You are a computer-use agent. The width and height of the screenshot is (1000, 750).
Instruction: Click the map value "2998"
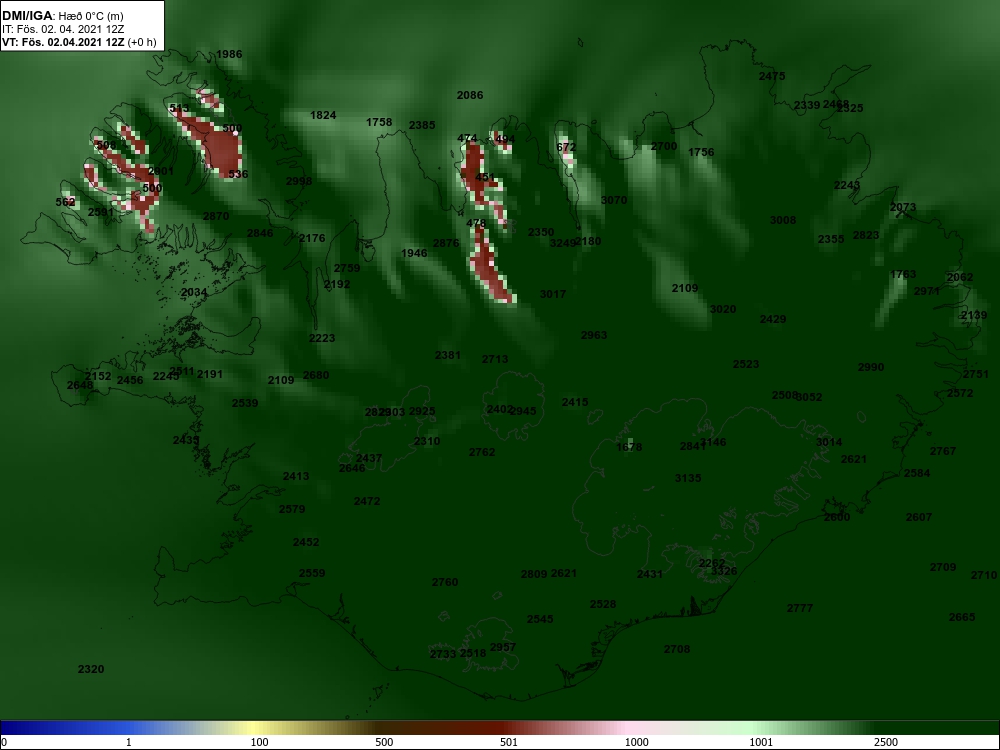298,181
